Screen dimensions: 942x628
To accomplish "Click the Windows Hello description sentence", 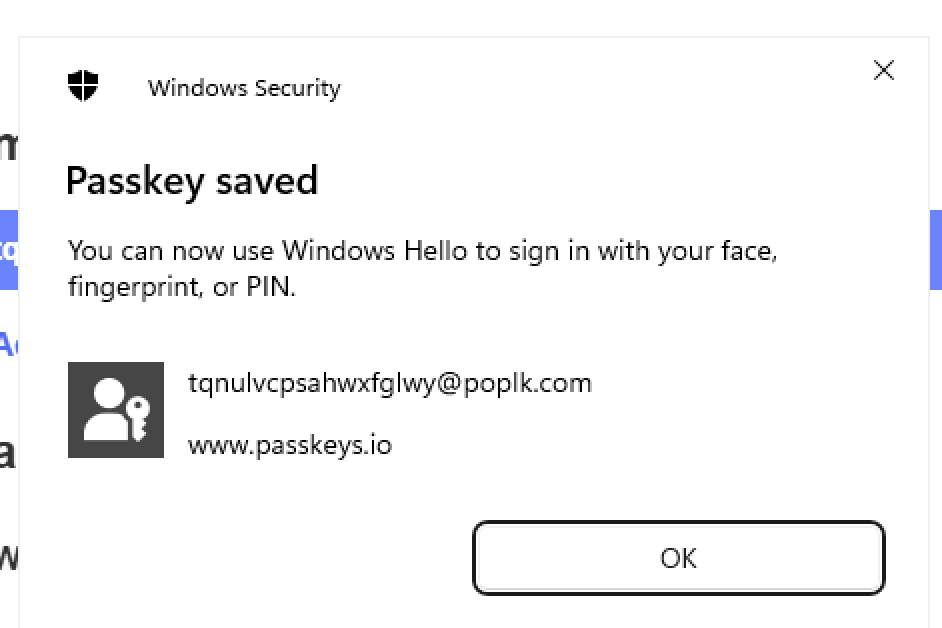I will coord(422,250).
